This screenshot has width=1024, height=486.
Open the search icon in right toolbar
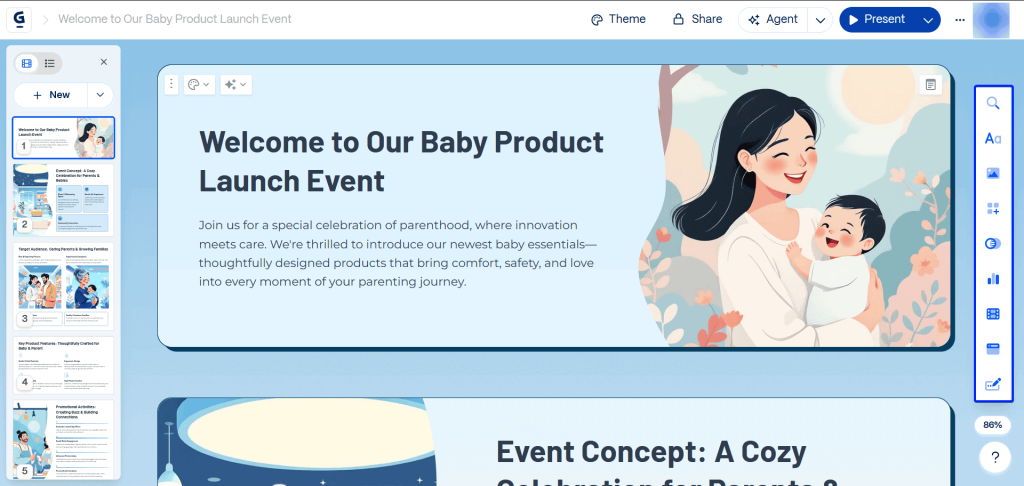pos(993,103)
